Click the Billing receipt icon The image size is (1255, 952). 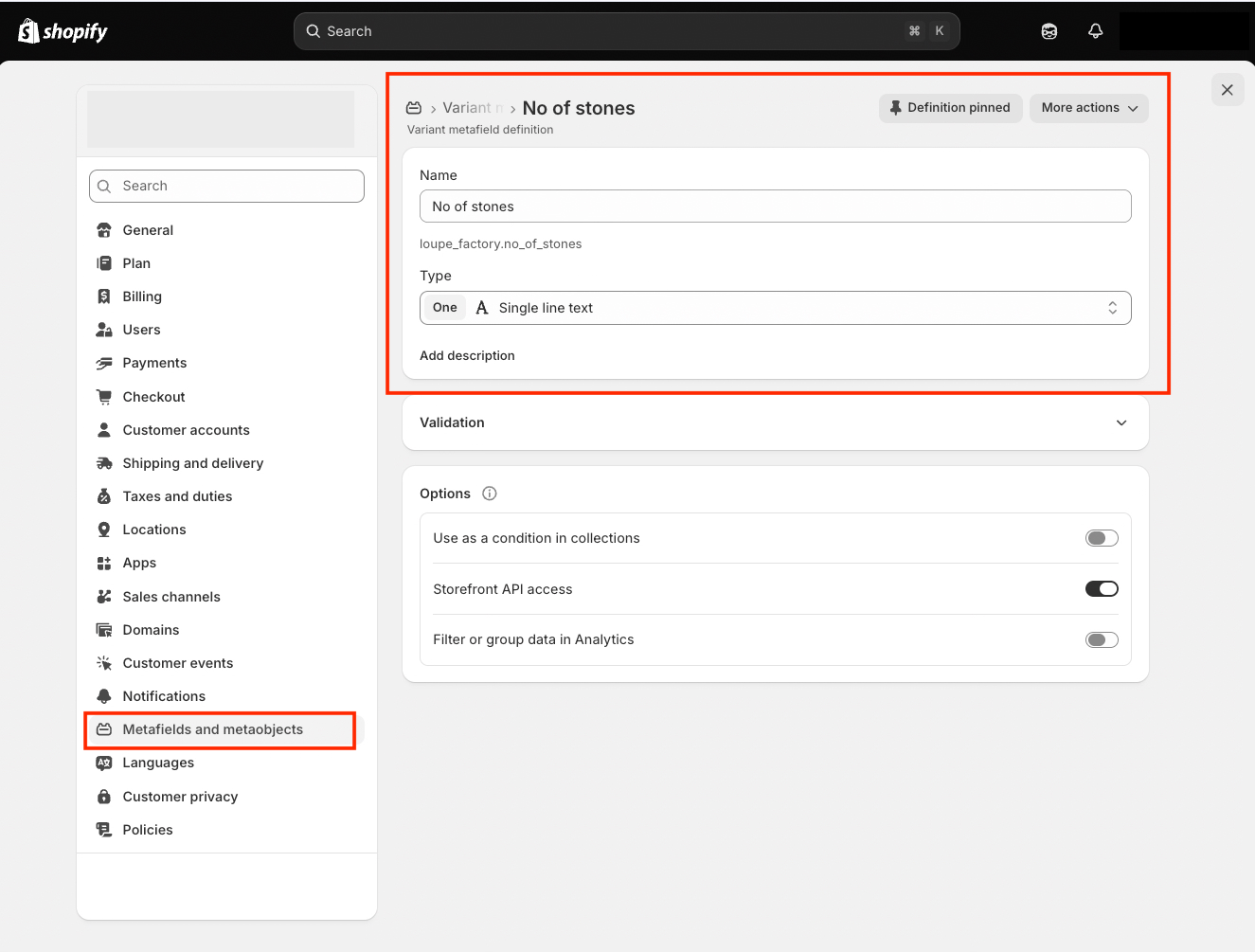[x=104, y=296]
